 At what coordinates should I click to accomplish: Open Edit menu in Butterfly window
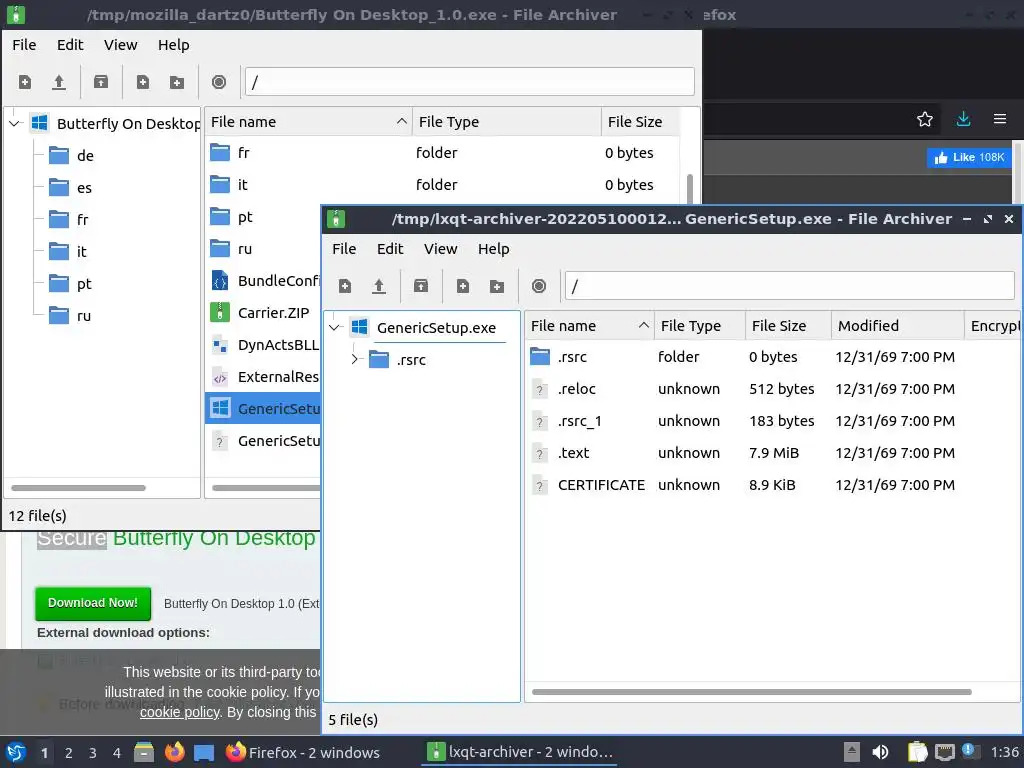(x=70, y=44)
